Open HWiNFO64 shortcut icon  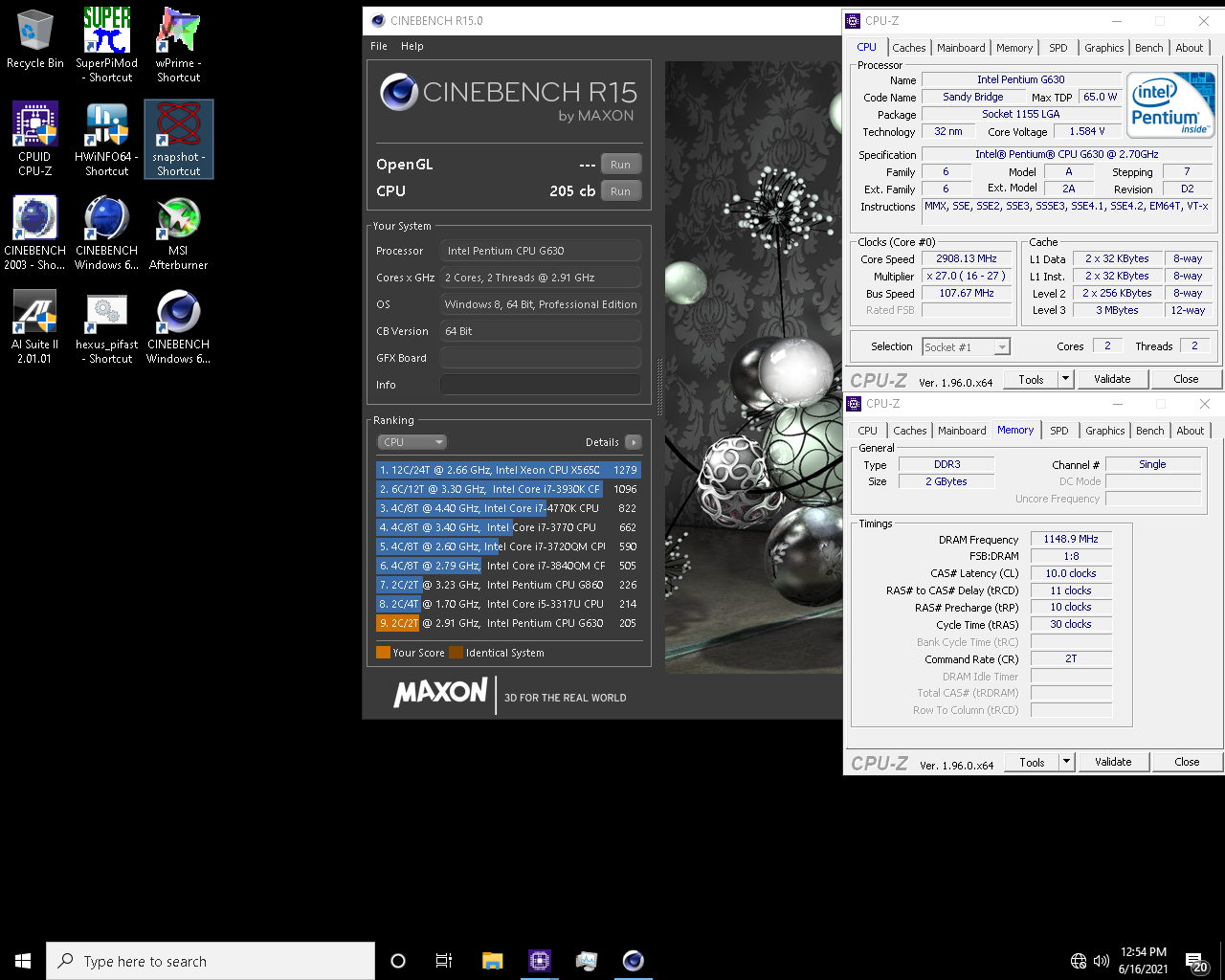pyautogui.click(x=106, y=139)
